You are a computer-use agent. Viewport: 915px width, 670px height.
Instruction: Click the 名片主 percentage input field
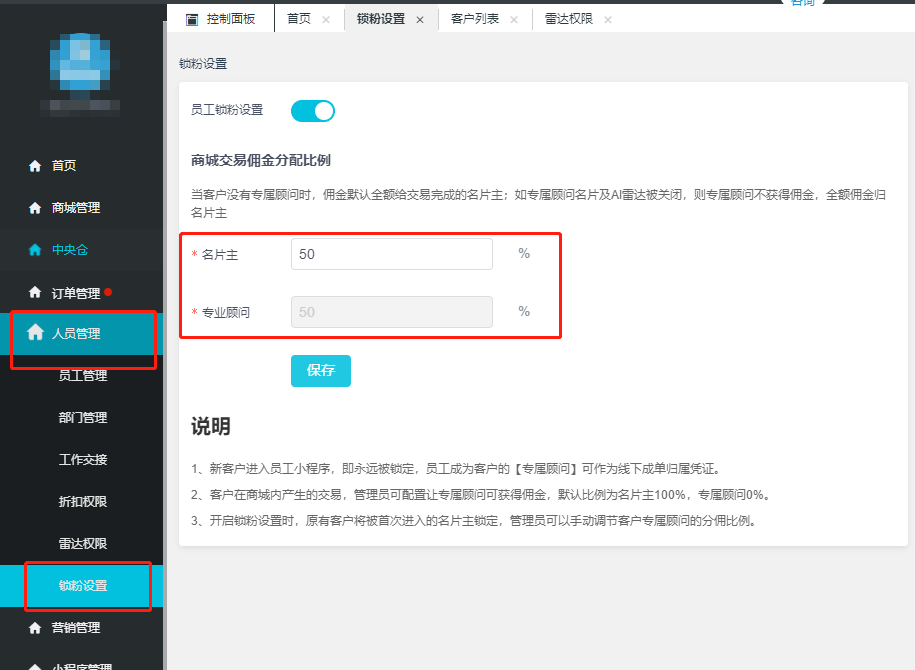tap(392, 254)
